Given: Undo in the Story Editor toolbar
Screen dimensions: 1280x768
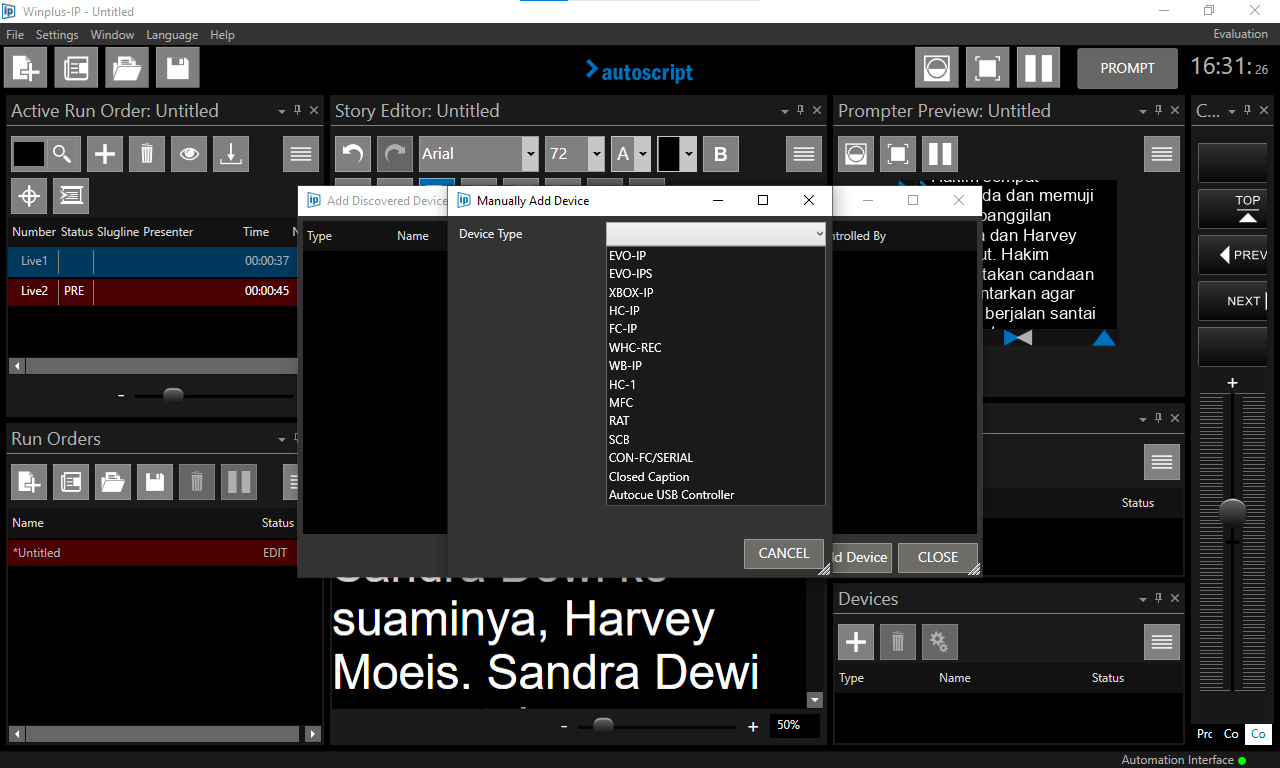Looking at the screenshot, I should point(353,154).
